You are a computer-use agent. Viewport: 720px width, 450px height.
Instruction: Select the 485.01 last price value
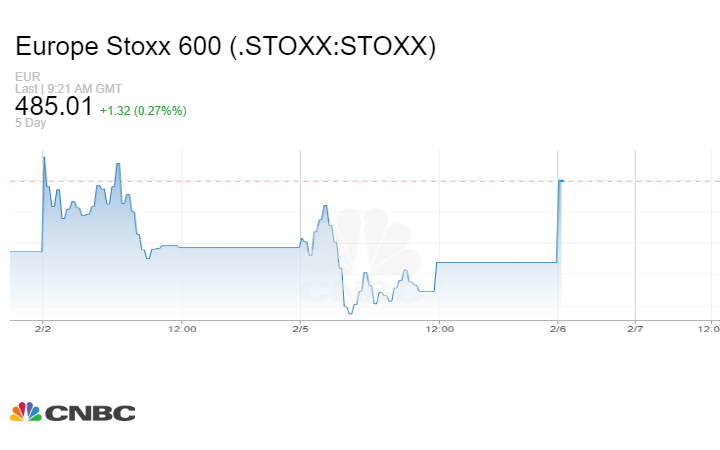coord(54,106)
